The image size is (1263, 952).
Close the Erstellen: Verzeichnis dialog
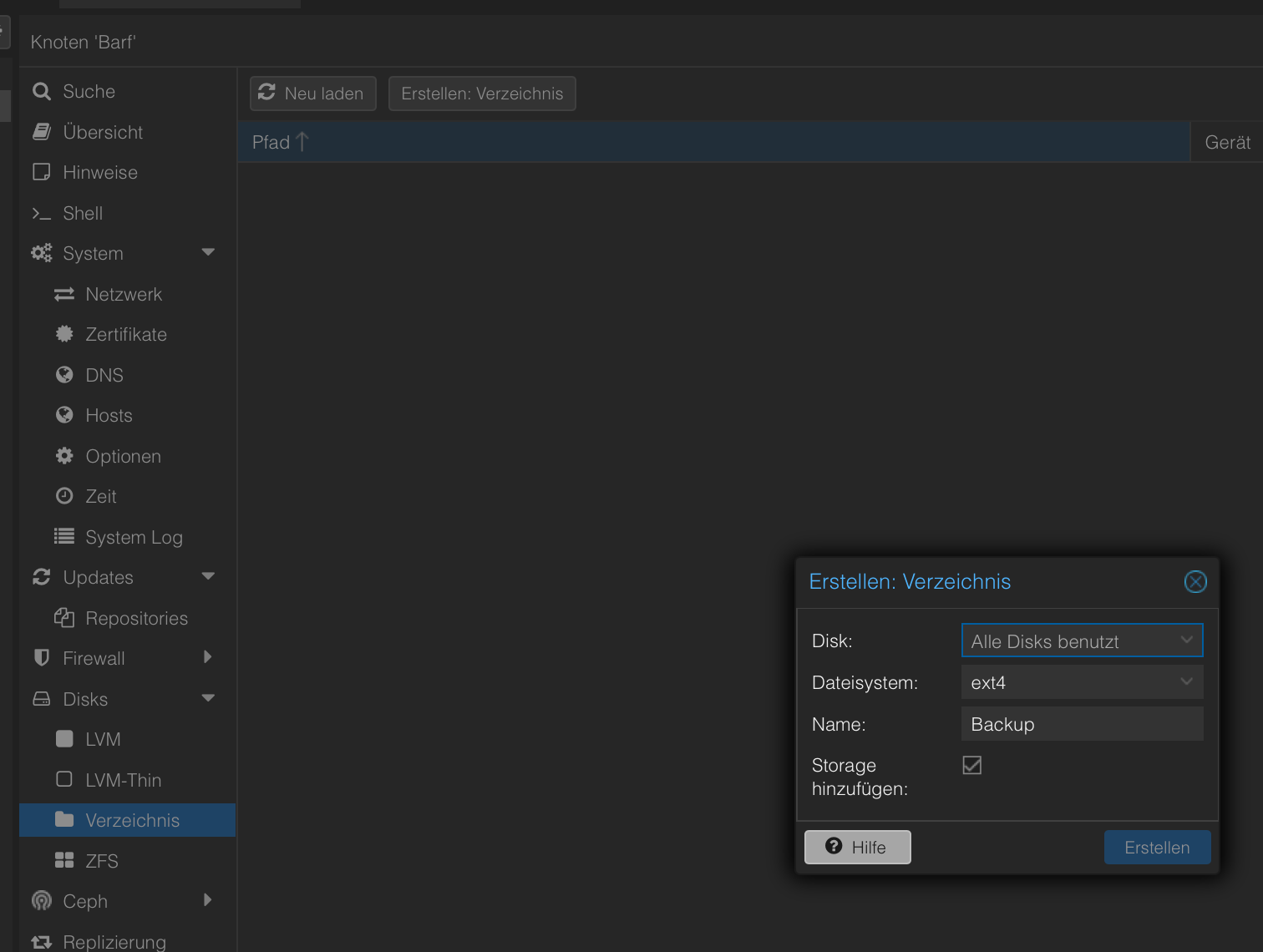(1195, 582)
